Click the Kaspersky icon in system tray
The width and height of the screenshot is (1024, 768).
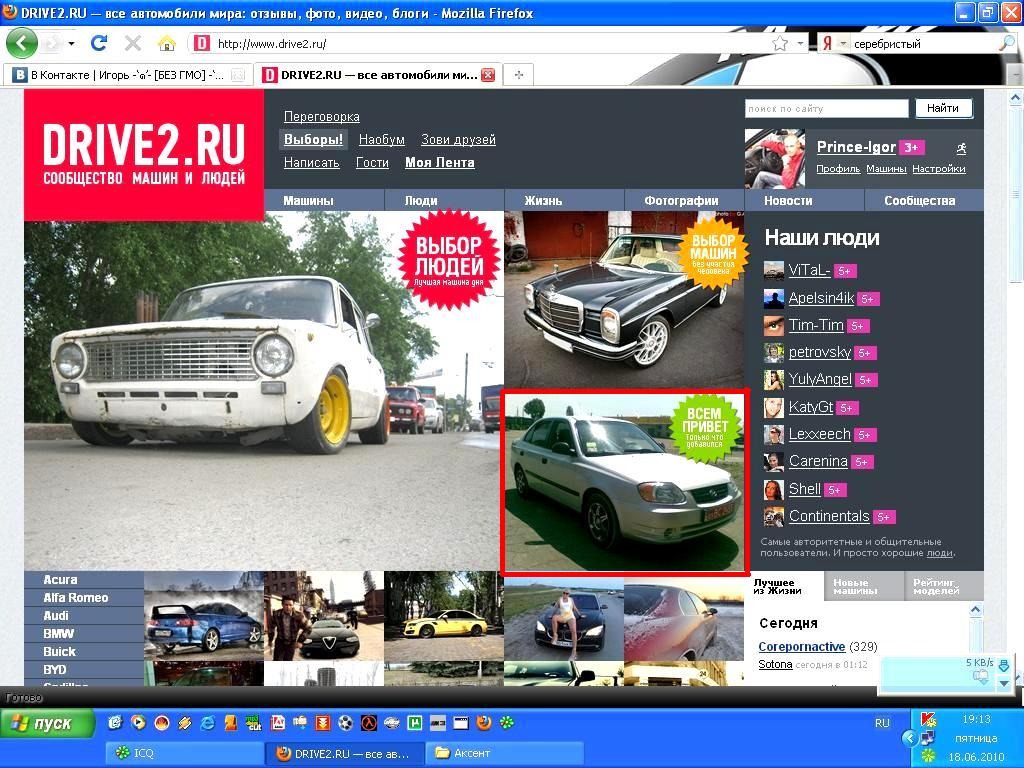(928, 719)
